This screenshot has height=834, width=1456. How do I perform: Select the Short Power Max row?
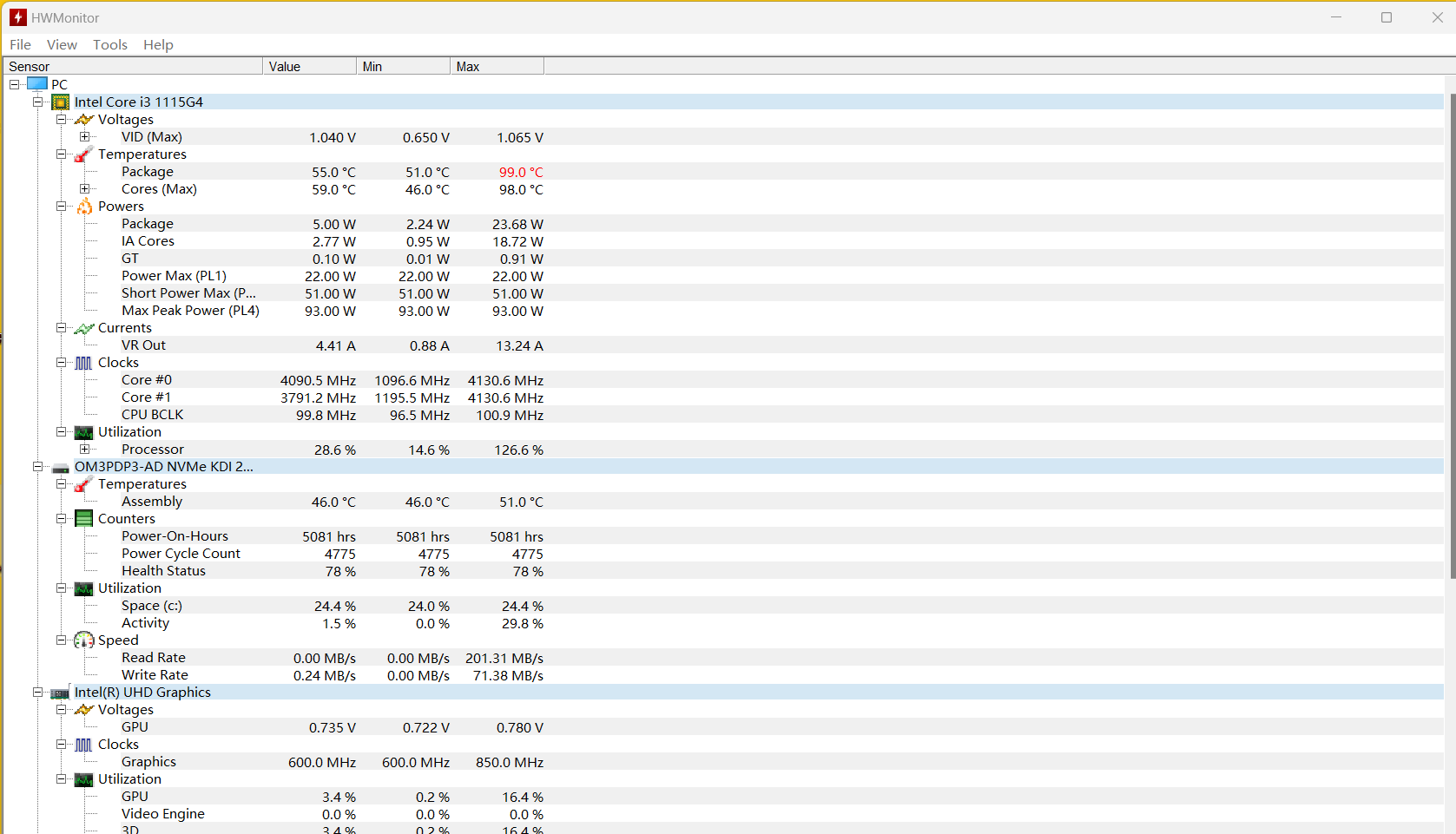coord(723,293)
